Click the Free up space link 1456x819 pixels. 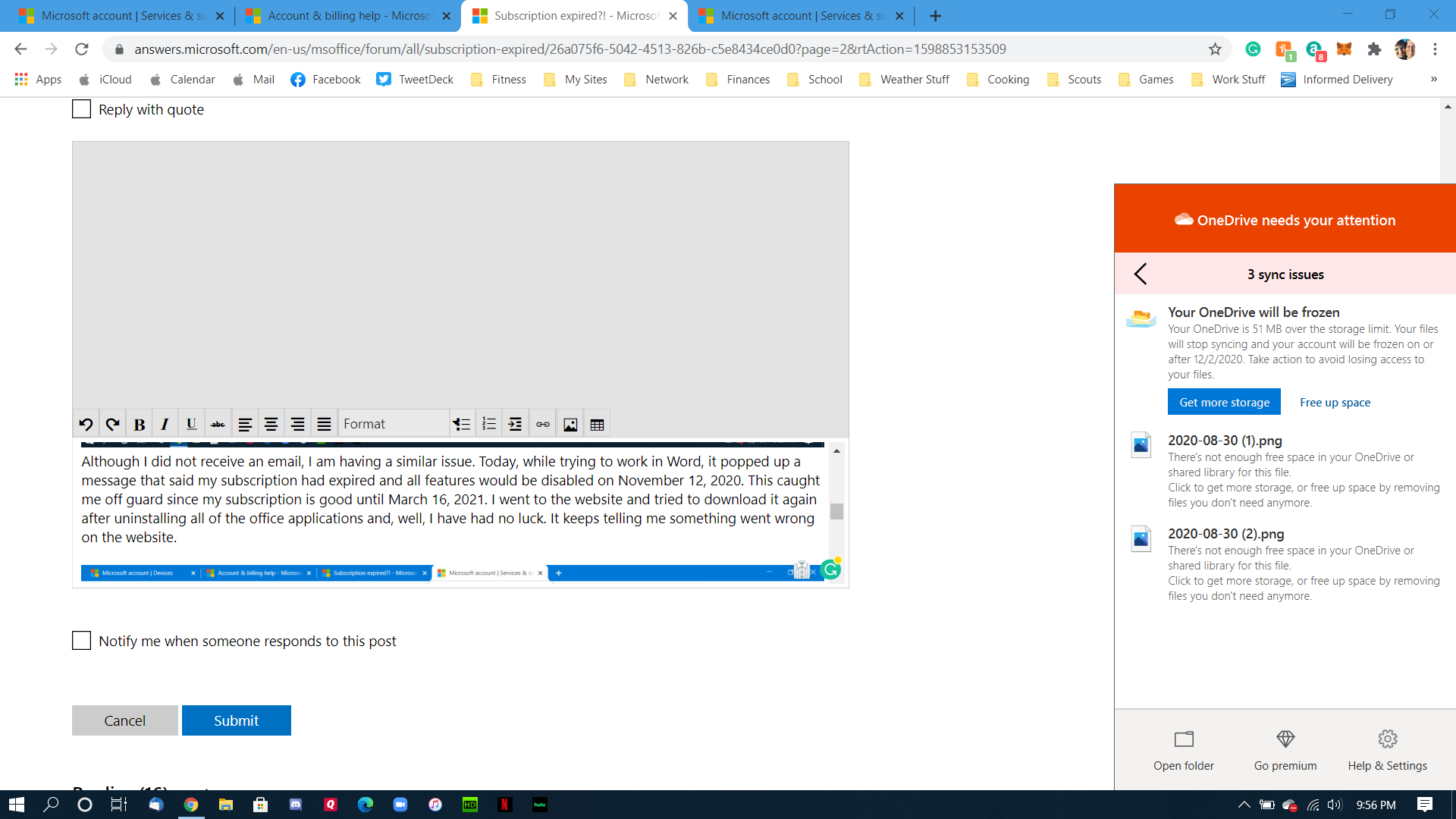[1335, 403]
